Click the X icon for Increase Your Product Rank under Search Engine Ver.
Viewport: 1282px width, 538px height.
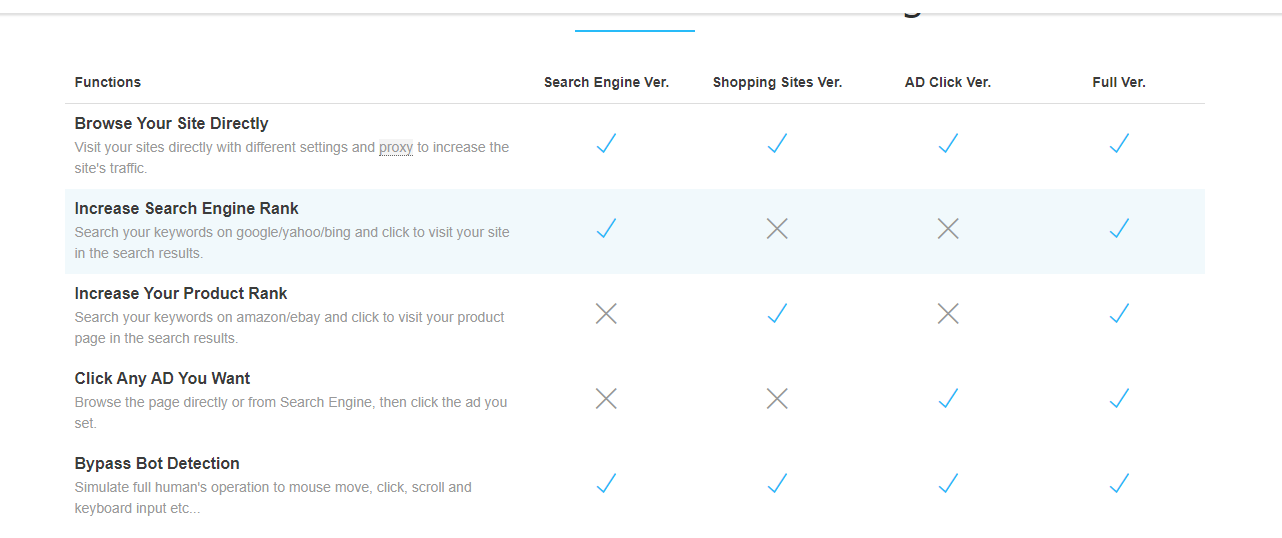(606, 314)
